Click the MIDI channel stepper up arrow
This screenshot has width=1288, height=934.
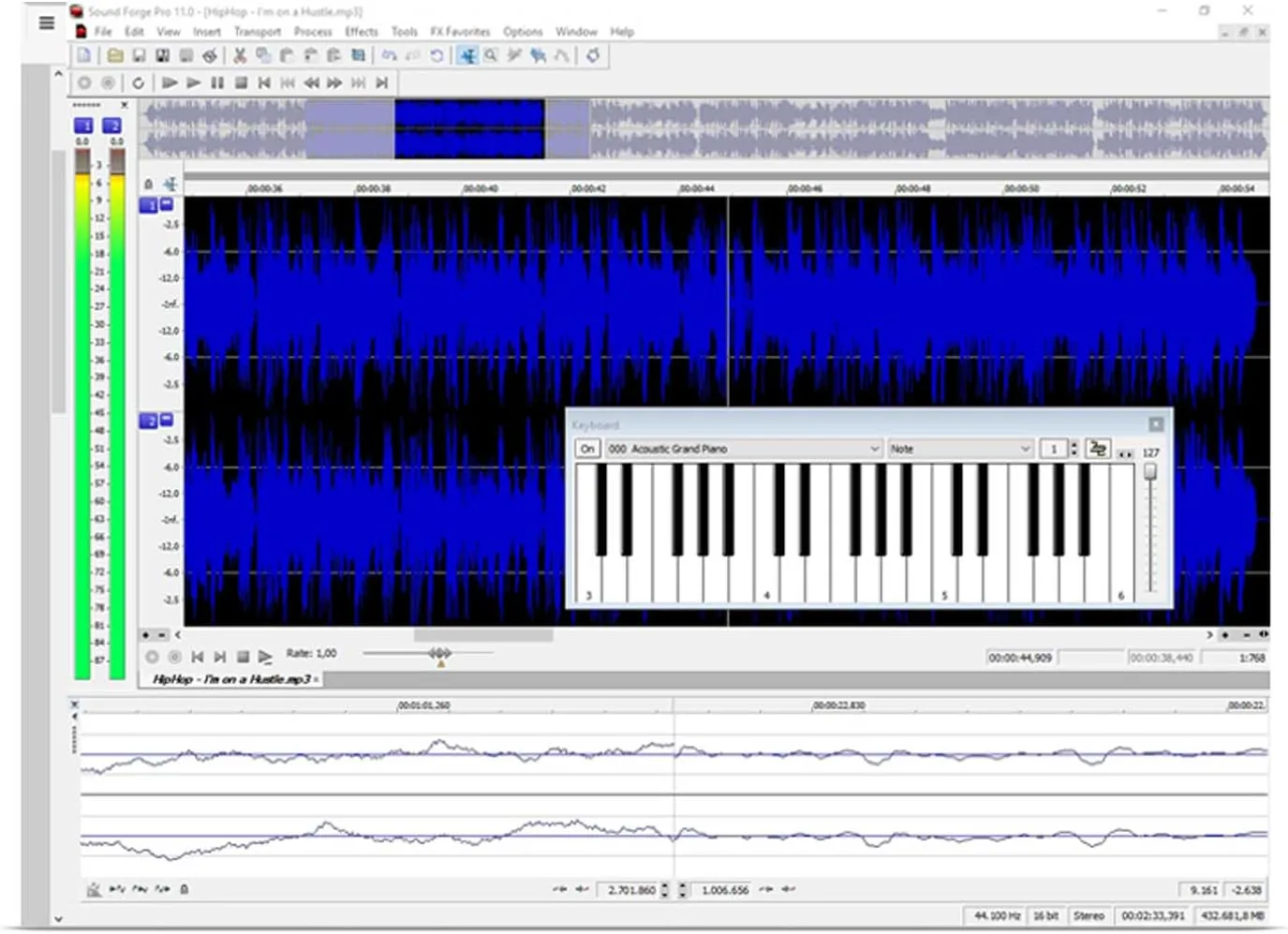coord(1074,444)
